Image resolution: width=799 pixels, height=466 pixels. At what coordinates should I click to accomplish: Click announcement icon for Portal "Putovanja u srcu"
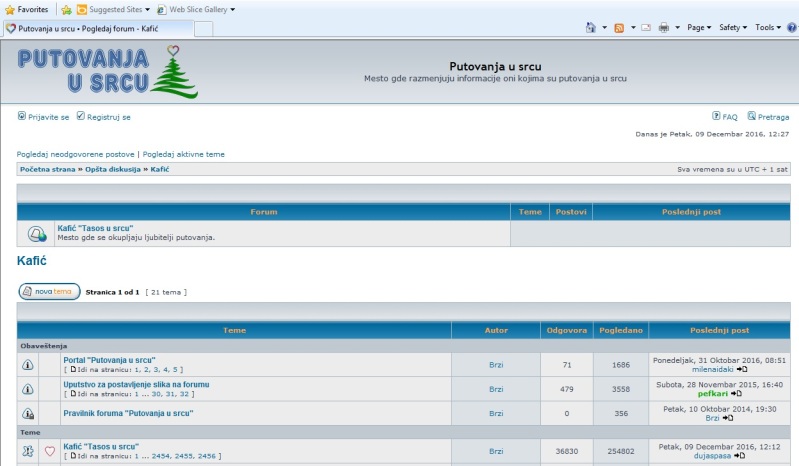(x=28, y=365)
